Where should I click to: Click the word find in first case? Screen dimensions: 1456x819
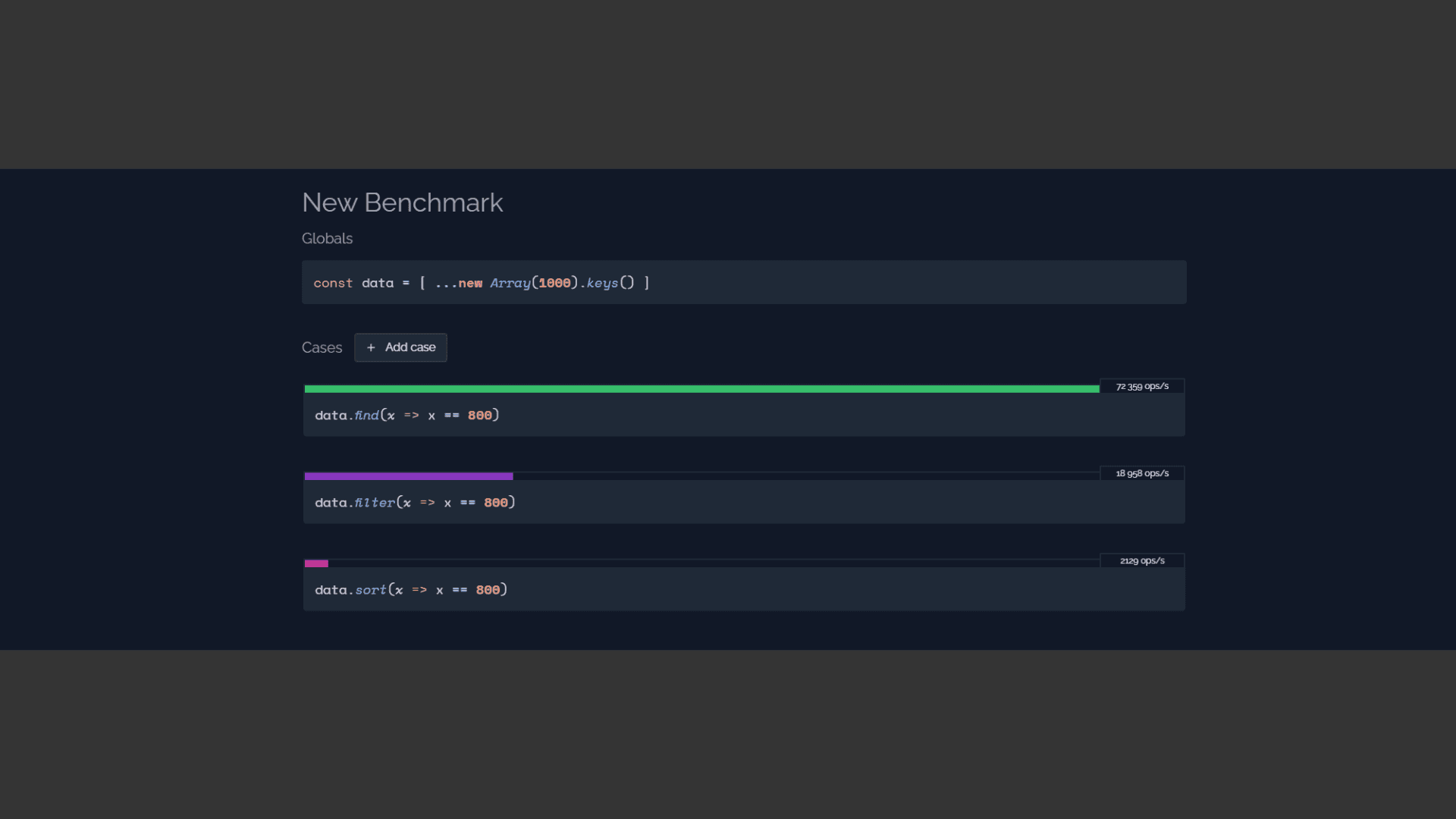click(366, 416)
